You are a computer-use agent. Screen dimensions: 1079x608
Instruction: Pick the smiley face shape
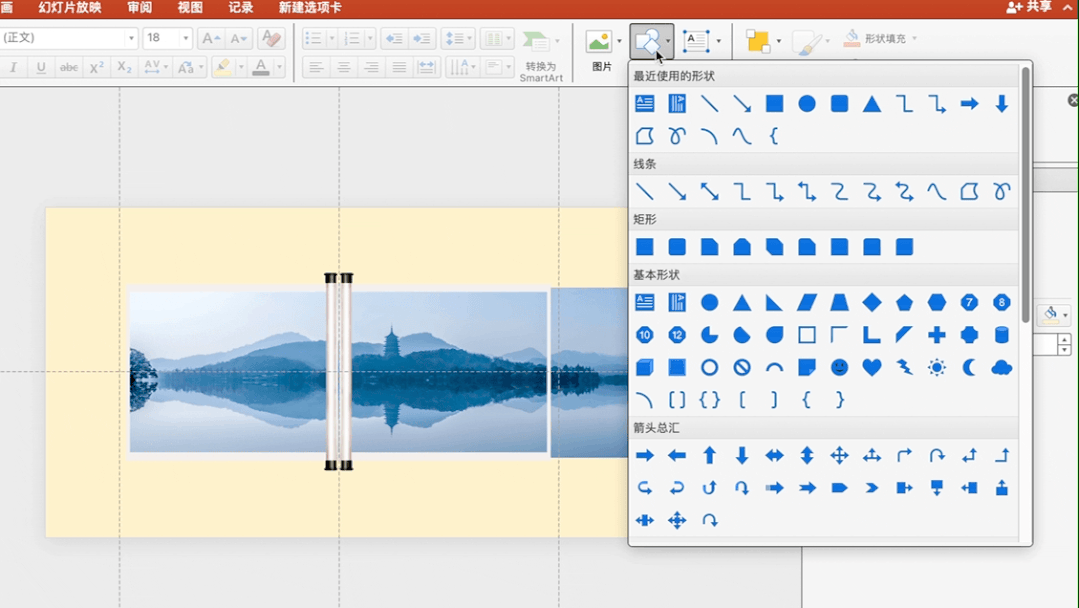(839, 368)
